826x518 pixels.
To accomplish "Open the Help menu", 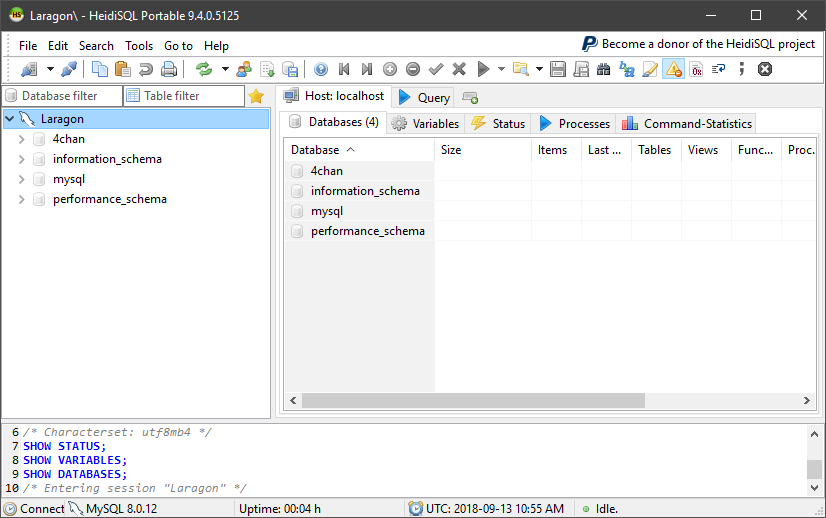I will click(x=217, y=46).
